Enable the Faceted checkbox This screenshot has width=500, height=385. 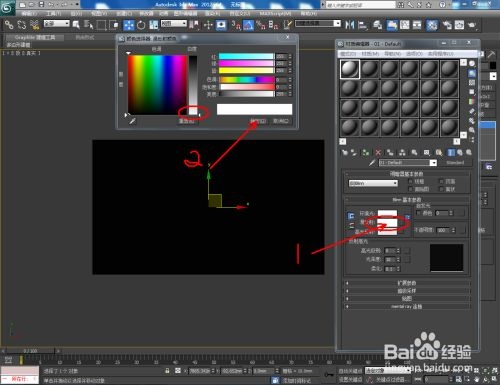tap(441, 189)
